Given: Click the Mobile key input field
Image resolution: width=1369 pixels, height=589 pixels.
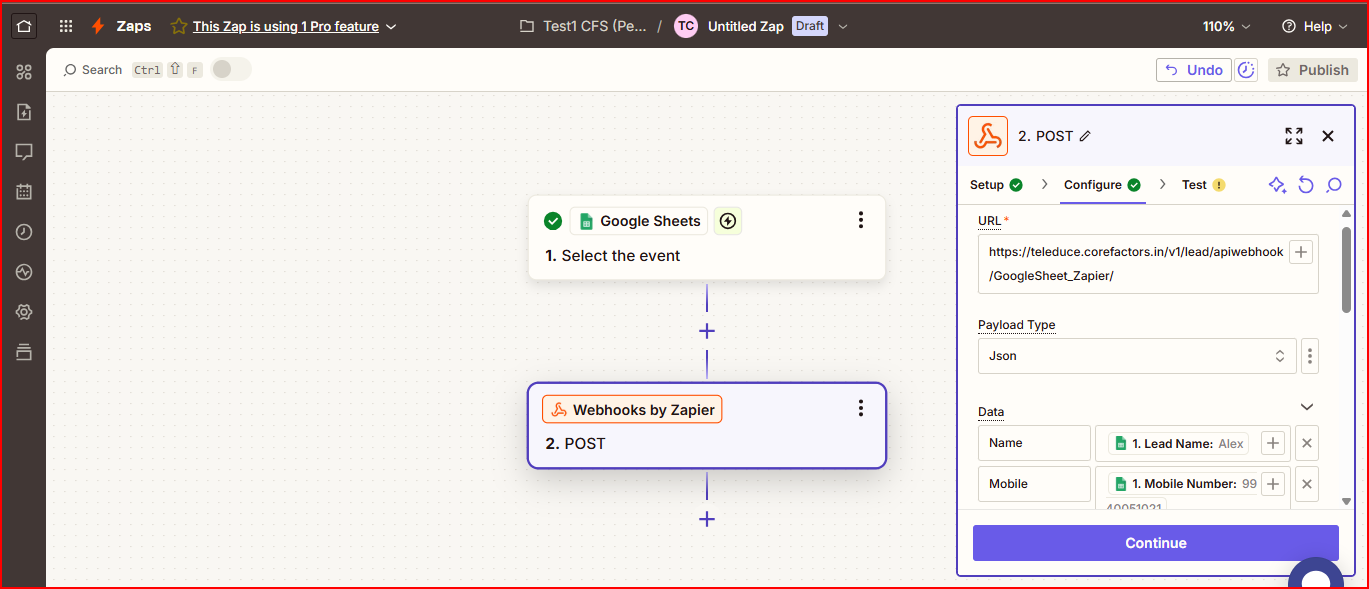Looking at the screenshot, I should [x=1034, y=484].
